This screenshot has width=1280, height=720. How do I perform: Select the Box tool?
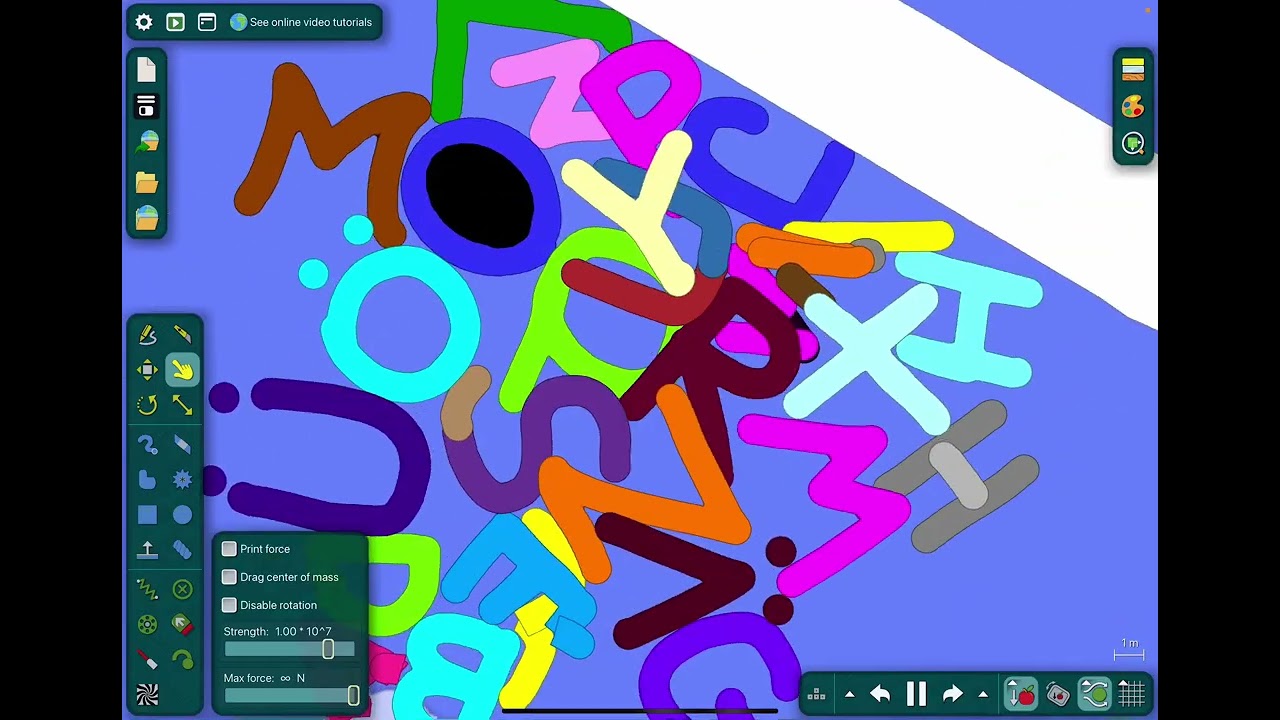pos(147,515)
